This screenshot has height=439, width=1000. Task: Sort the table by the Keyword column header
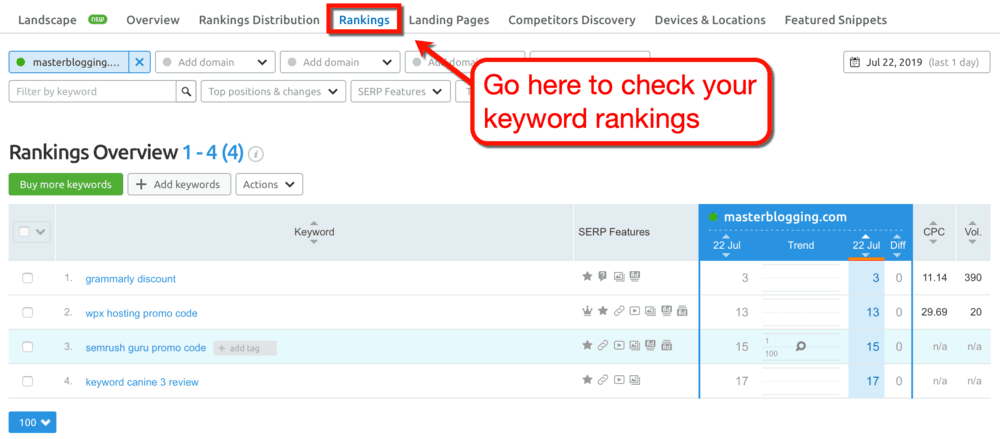pyautogui.click(x=314, y=232)
